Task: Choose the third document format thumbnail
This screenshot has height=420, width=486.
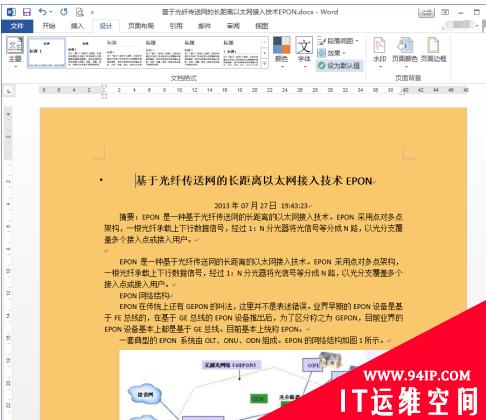Action: [124, 53]
